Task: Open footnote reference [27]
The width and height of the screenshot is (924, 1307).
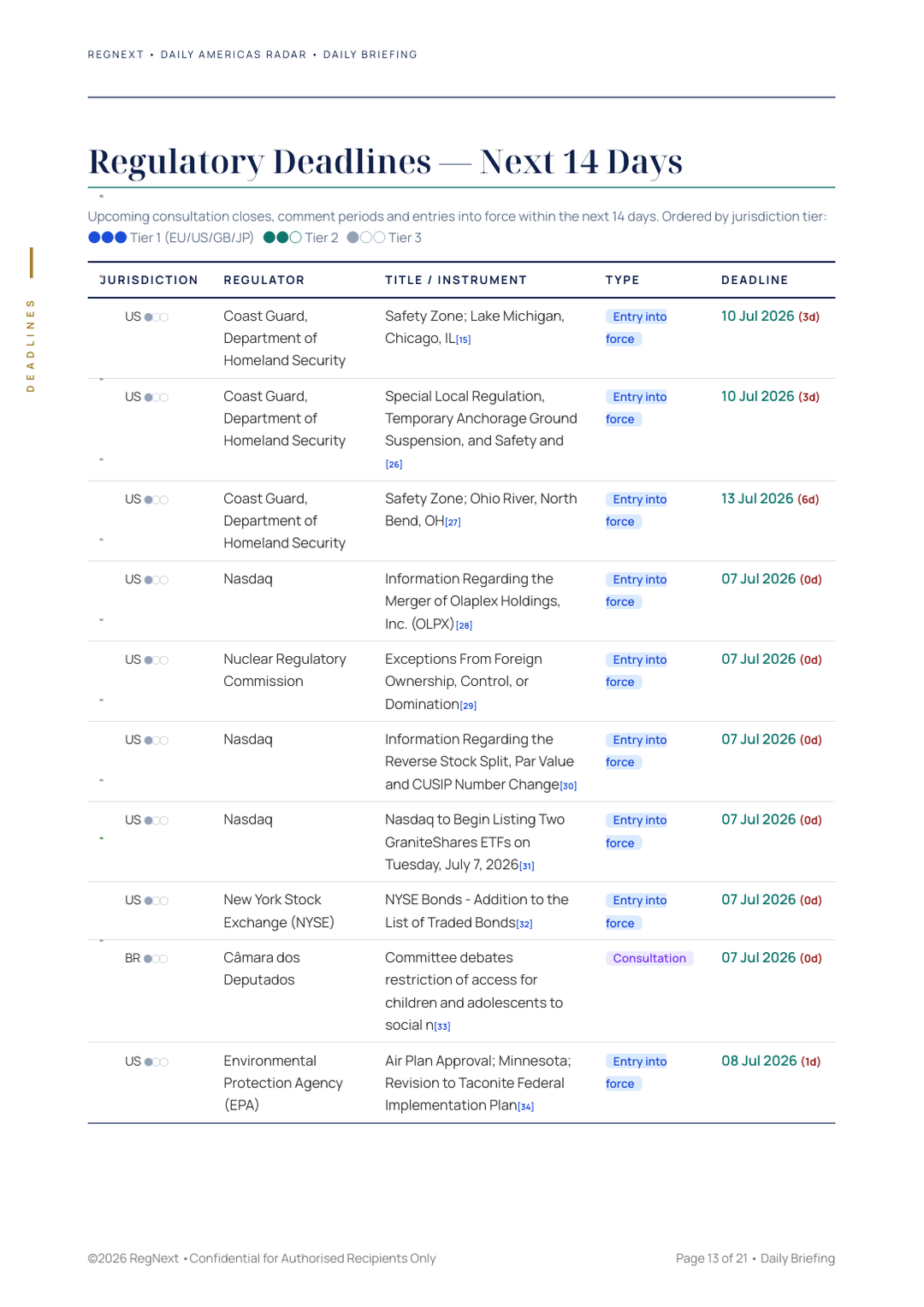Action: (x=453, y=522)
